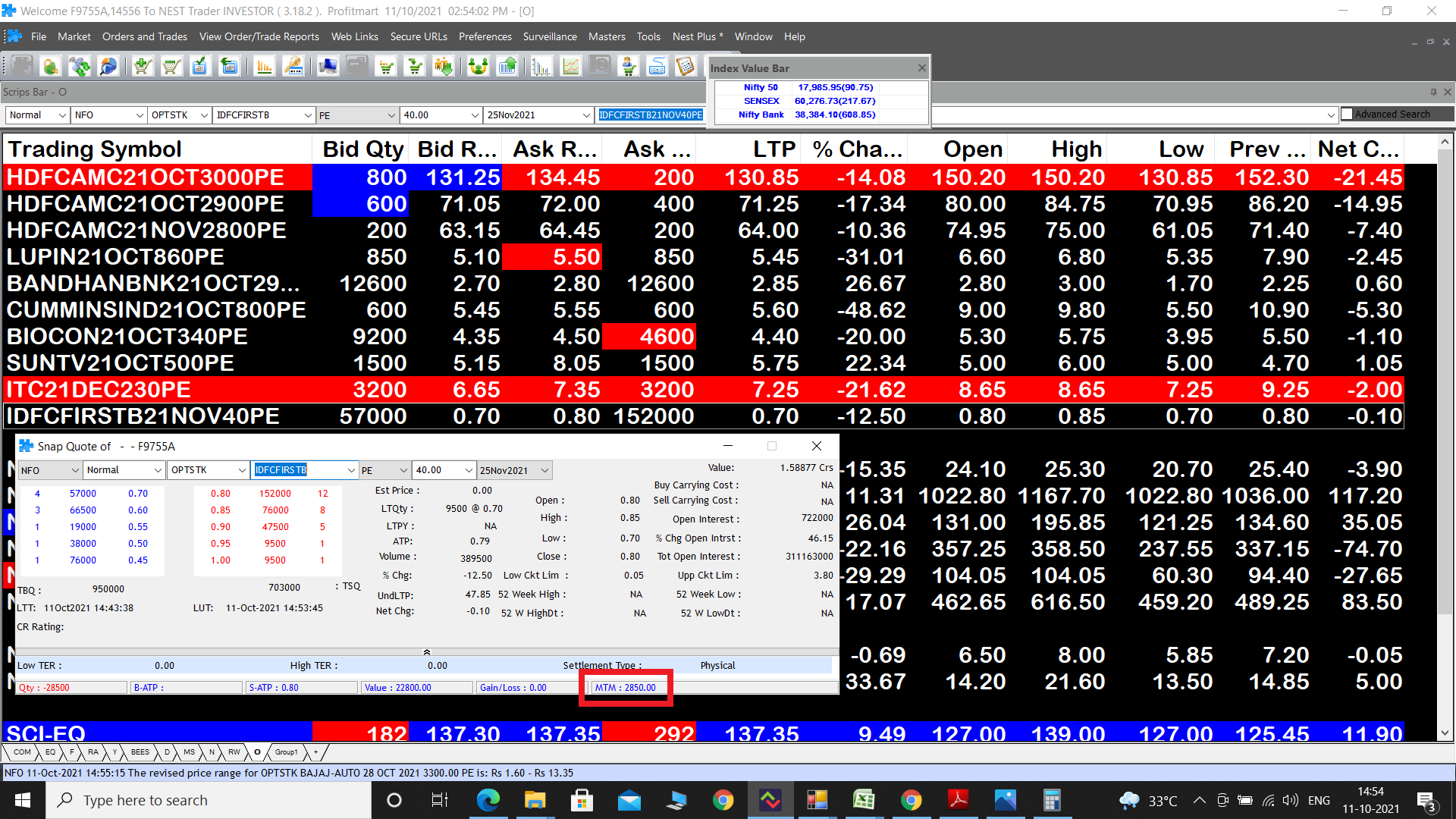Screen dimensions: 1456x819
Task: Open File Explorer from the taskbar
Action: click(535, 800)
